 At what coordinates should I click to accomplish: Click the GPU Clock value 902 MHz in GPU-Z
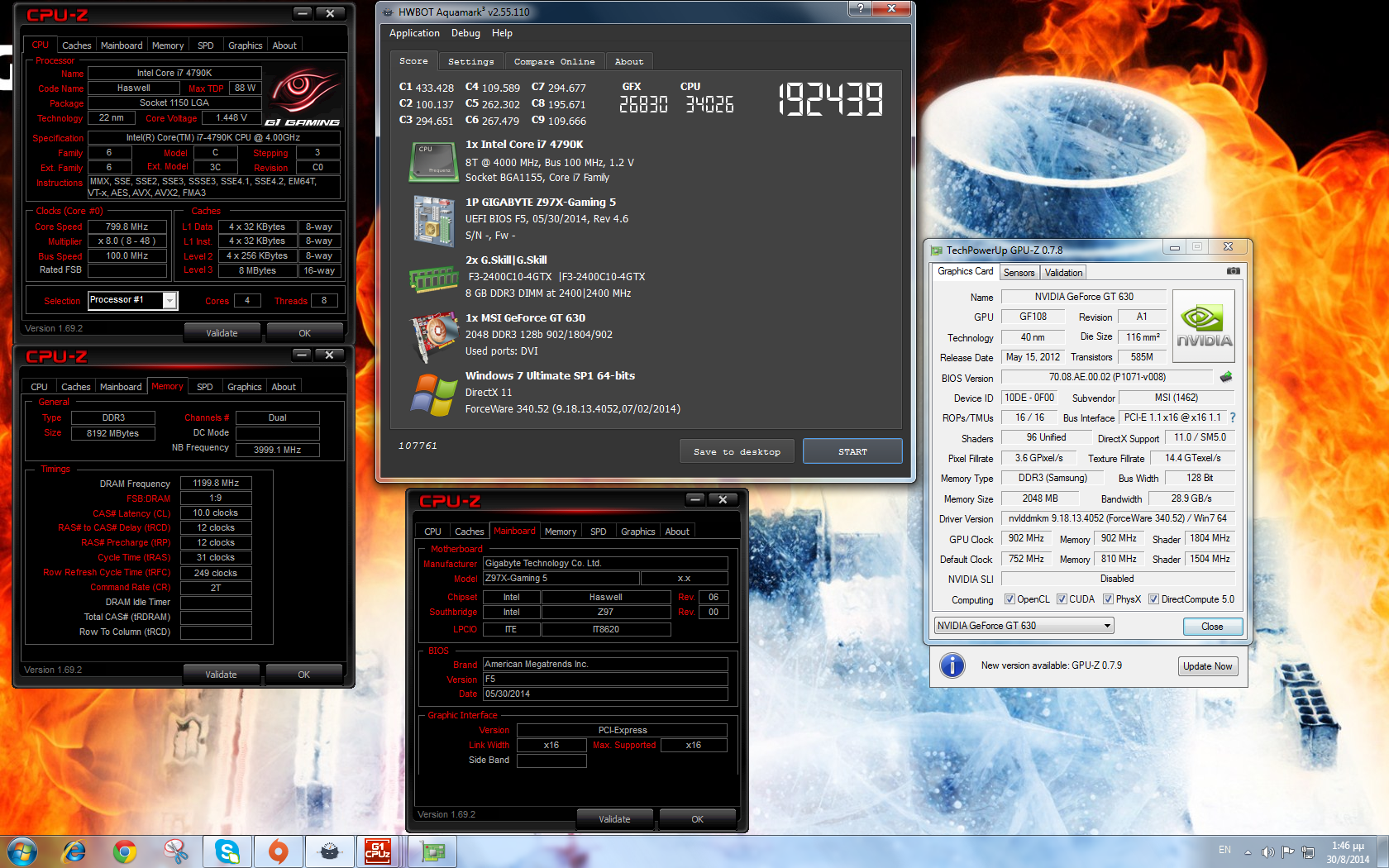tap(1026, 538)
